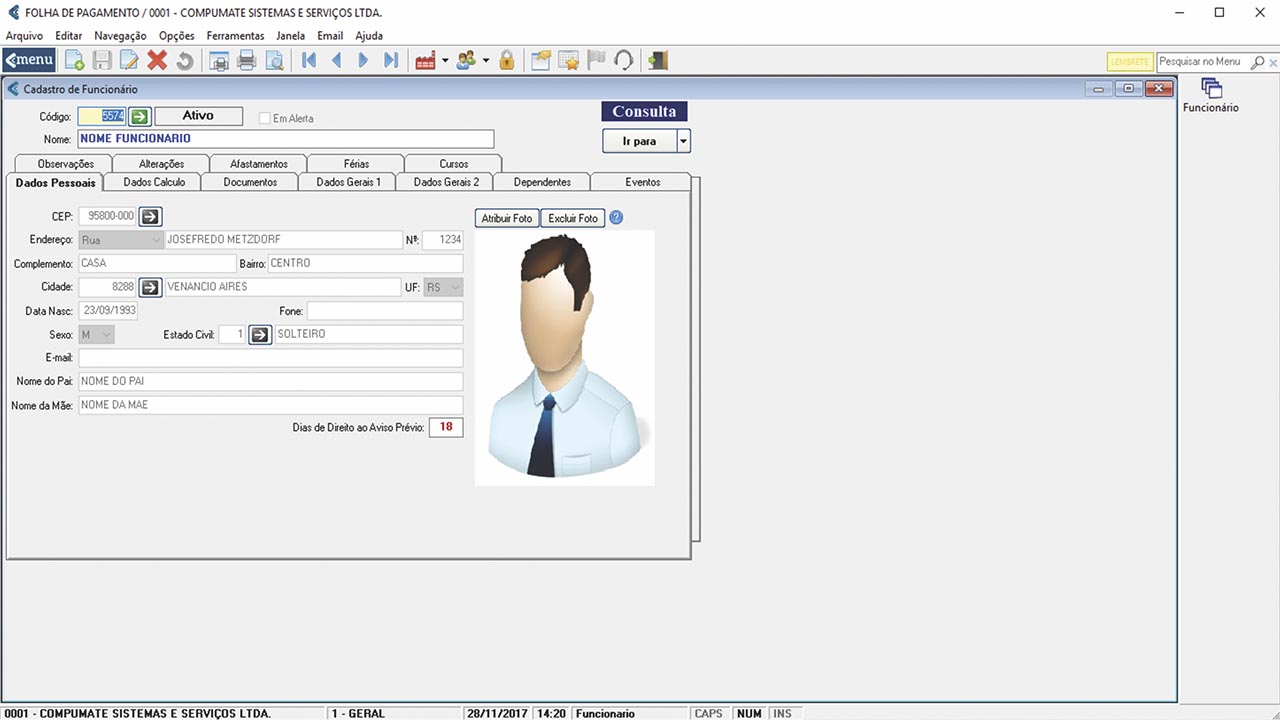Click the red X delete icon

pyautogui.click(x=157, y=61)
